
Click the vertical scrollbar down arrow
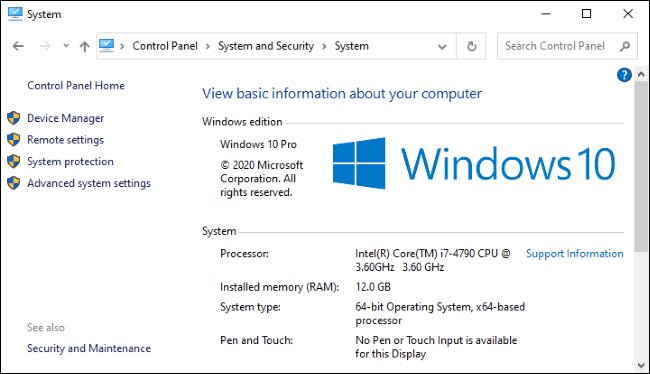[x=641, y=365]
